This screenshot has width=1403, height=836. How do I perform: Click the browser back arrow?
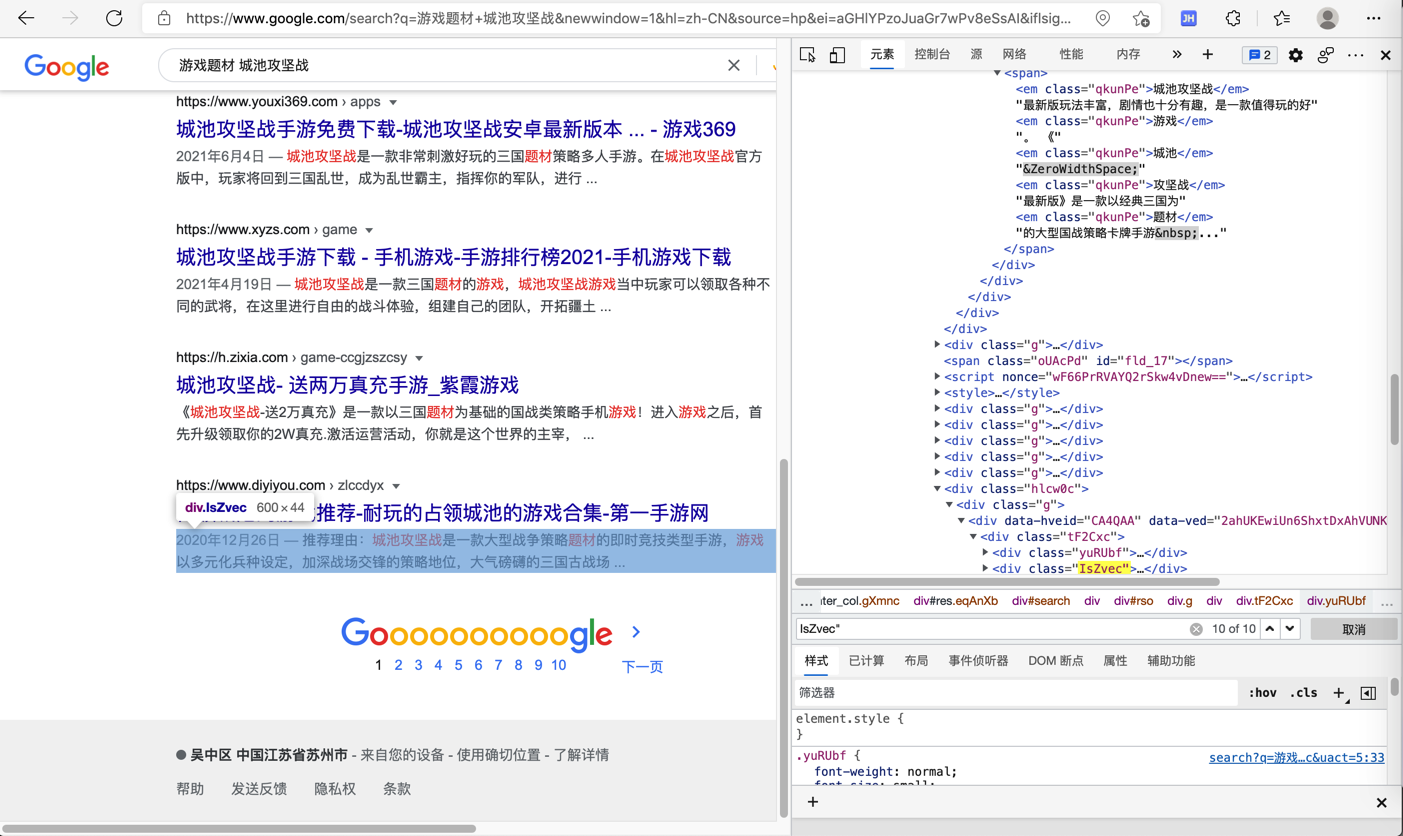26,18
